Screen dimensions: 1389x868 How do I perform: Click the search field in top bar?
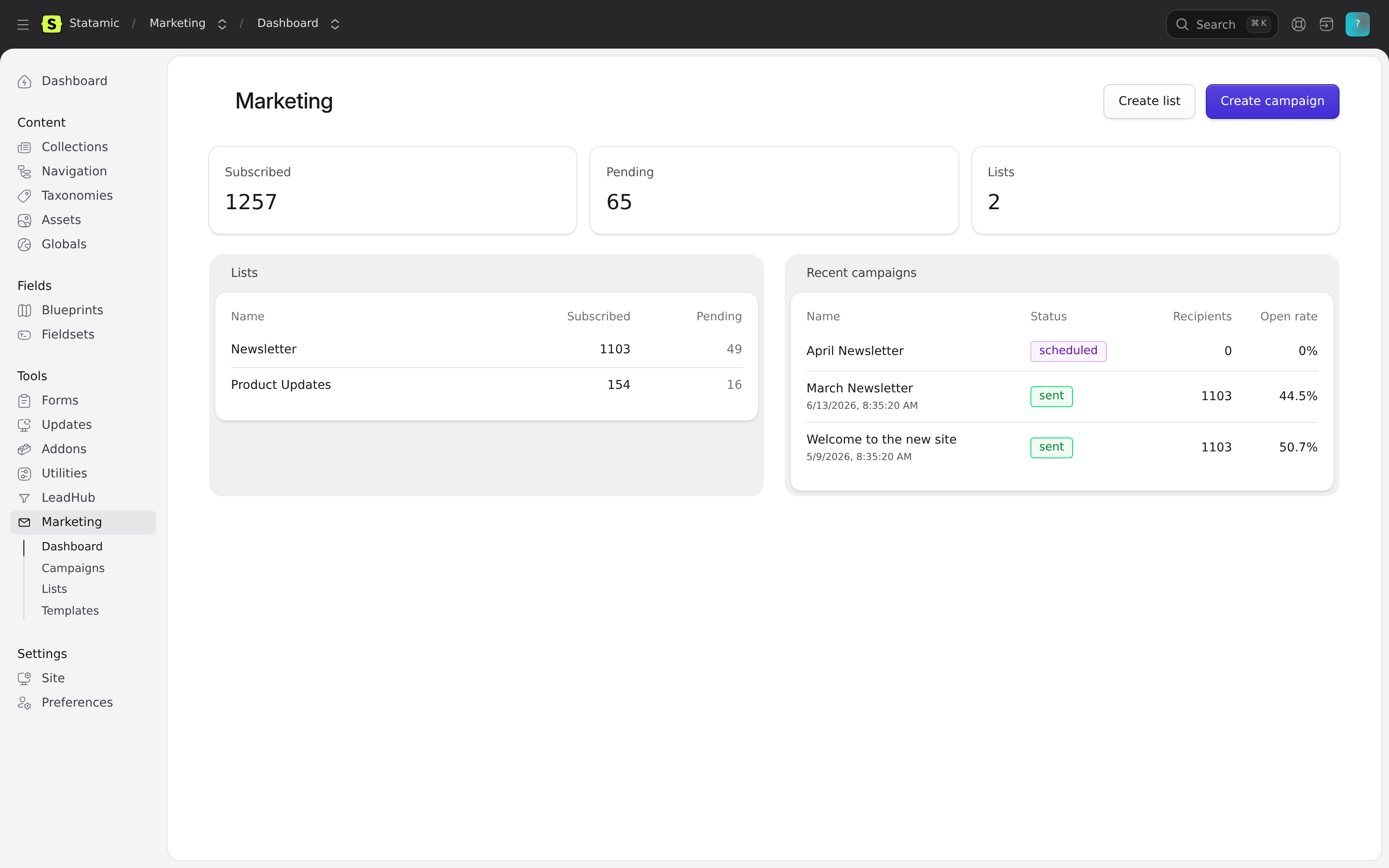(1221, 24)
